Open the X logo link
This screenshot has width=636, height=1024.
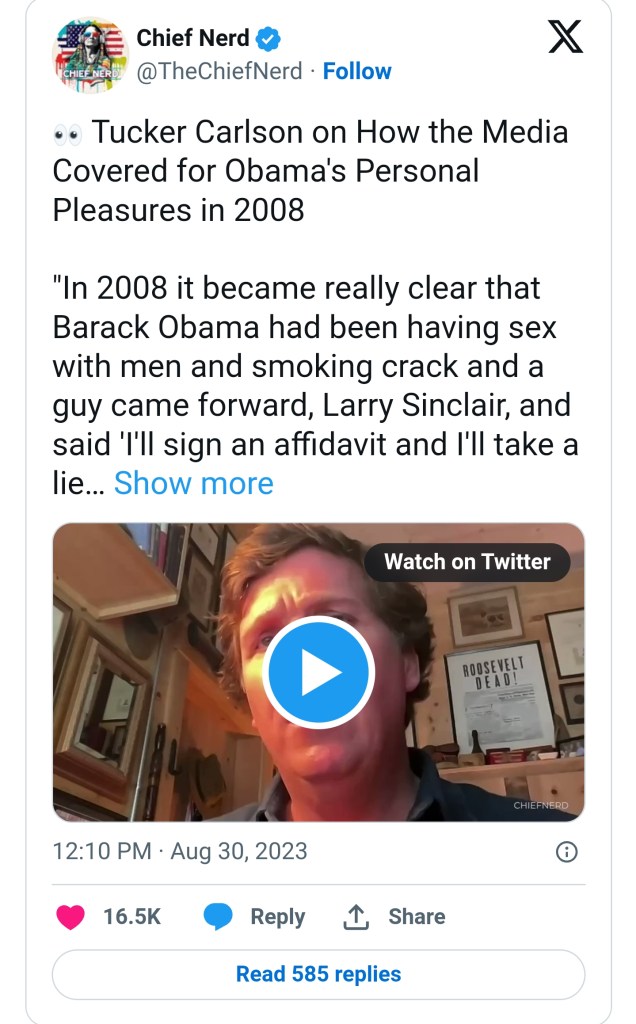tap(566, 38)
